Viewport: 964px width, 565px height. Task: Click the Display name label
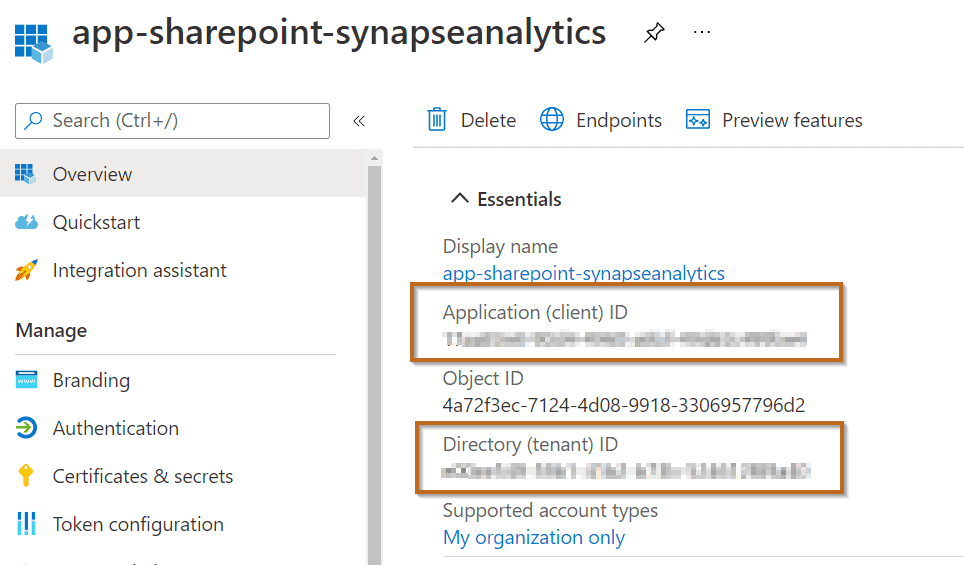(500, 247)
